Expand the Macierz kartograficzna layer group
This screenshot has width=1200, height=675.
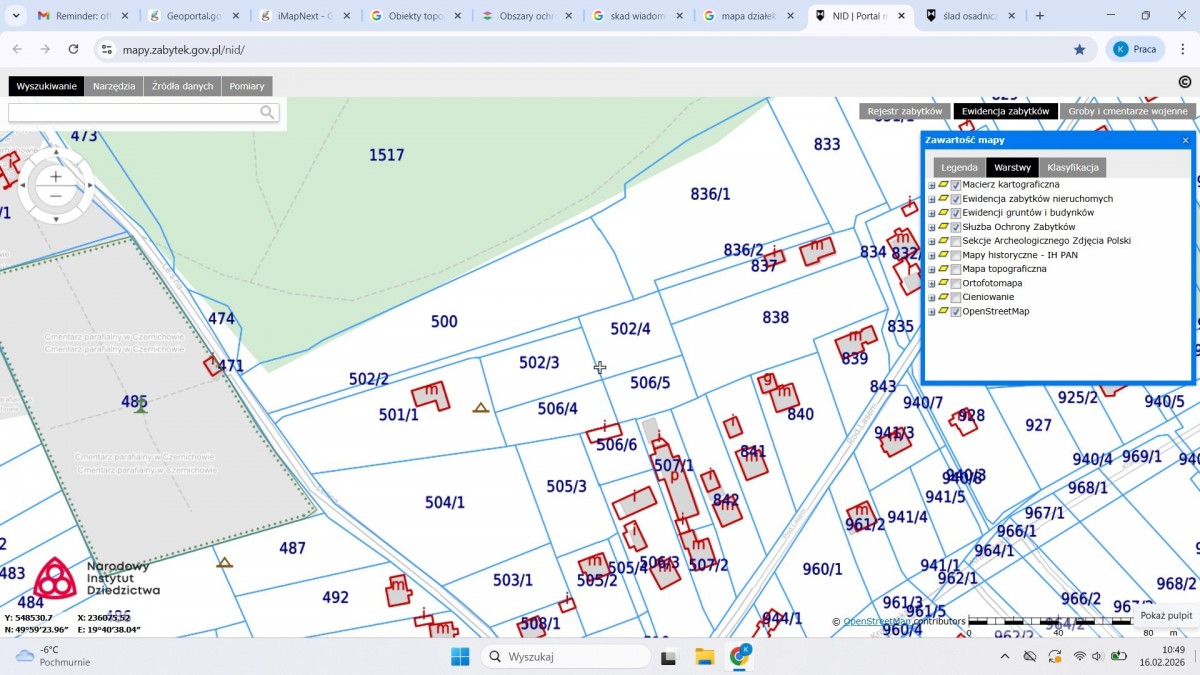point(932,185)
